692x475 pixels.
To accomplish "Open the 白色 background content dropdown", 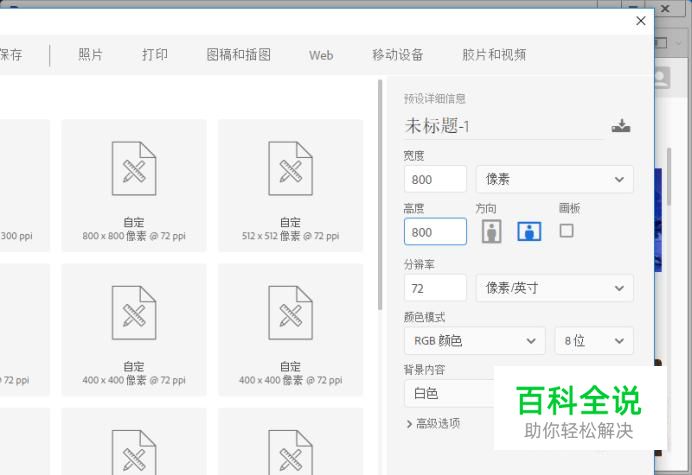I will pos(449,393).
